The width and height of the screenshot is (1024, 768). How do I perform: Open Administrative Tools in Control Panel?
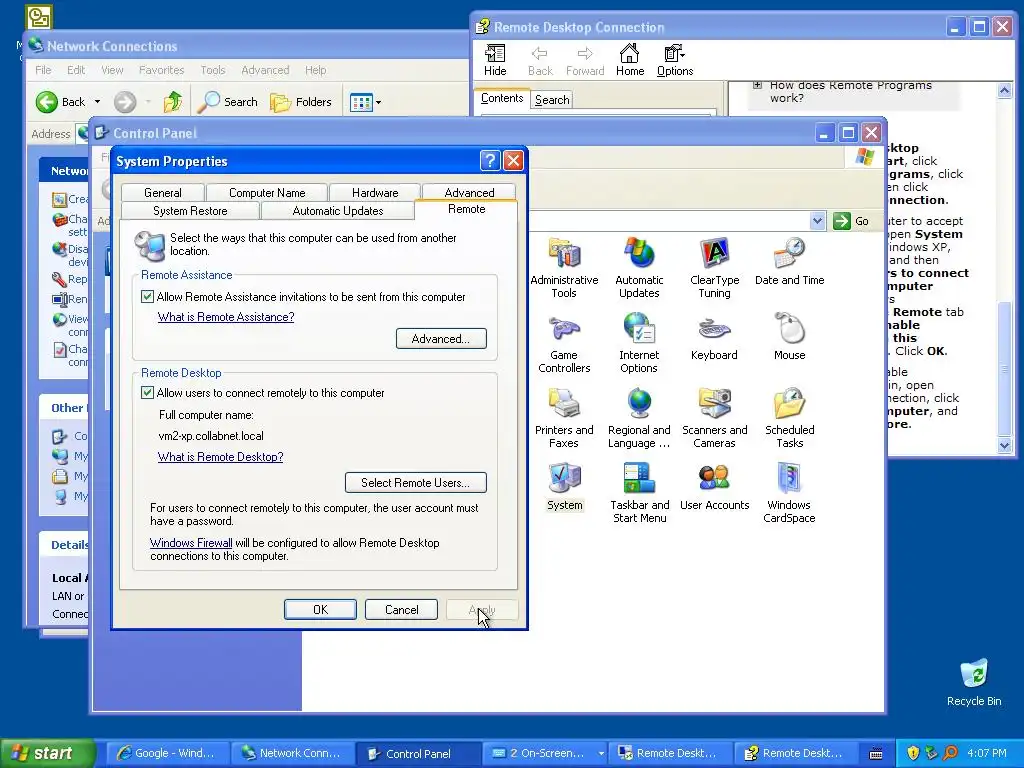564,268
